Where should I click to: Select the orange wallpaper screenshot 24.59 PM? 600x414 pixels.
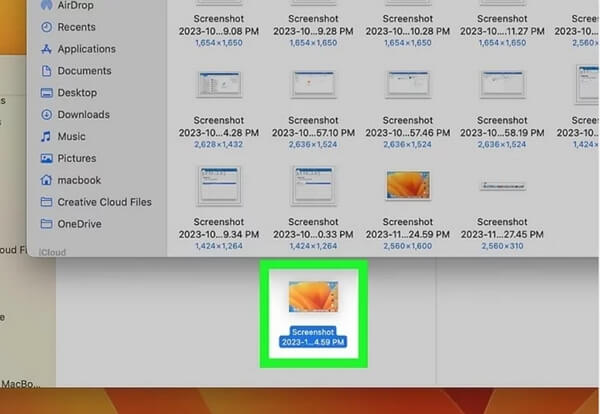[407, 184]
